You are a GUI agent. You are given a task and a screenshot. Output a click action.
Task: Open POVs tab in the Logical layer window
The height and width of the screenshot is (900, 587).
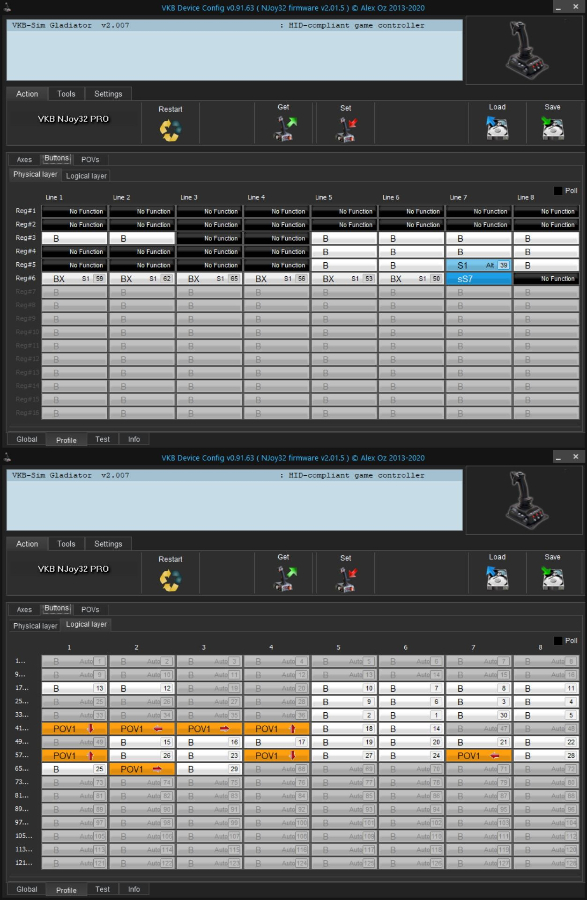(x=90, y=610)
